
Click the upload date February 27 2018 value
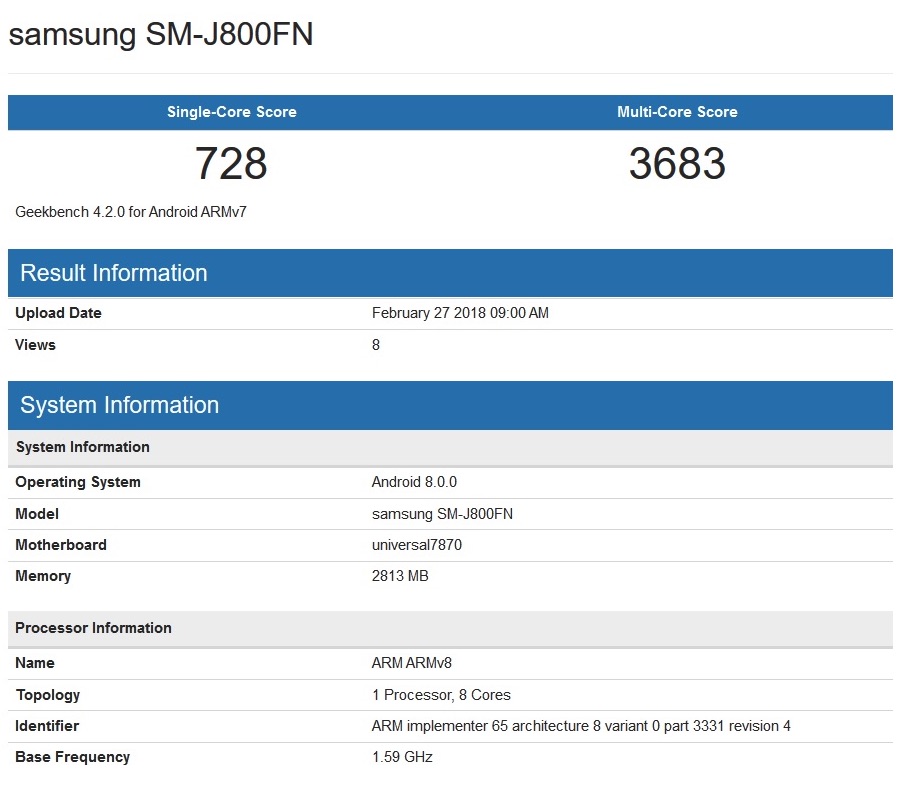(460, 313)
